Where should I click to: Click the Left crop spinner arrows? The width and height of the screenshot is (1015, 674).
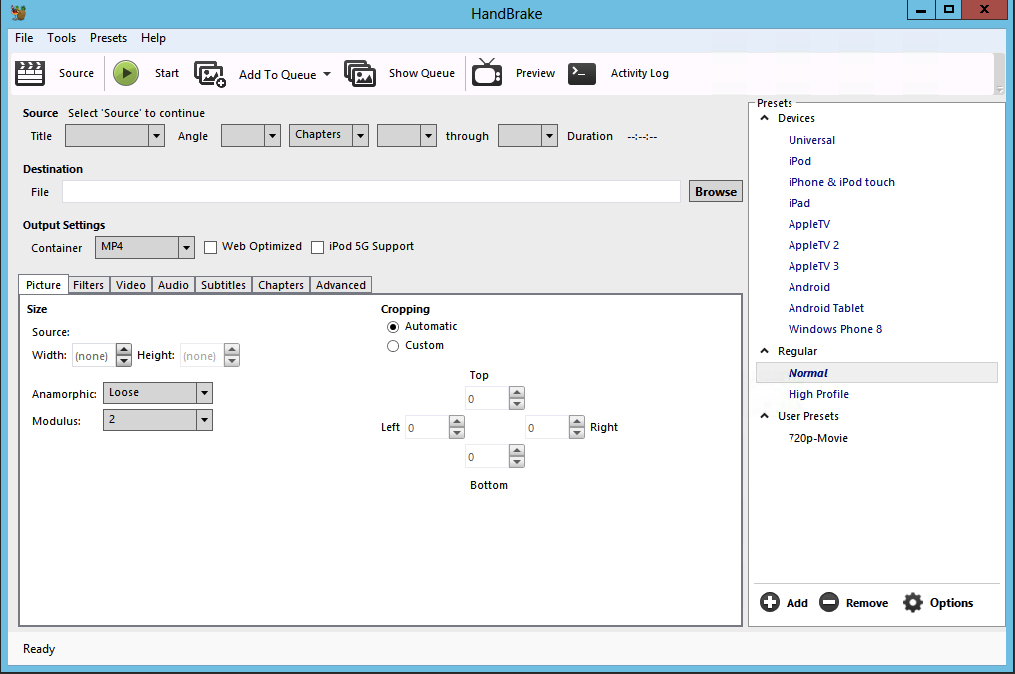click(457, 427)
